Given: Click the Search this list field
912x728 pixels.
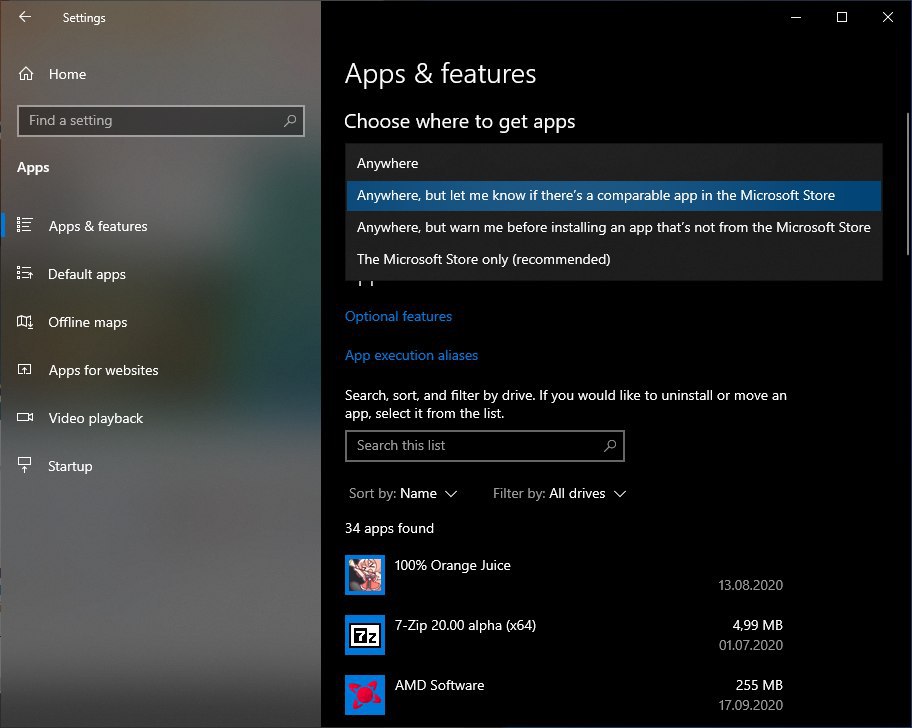Looking at the screenshot, I should click(x=484, y=446).
